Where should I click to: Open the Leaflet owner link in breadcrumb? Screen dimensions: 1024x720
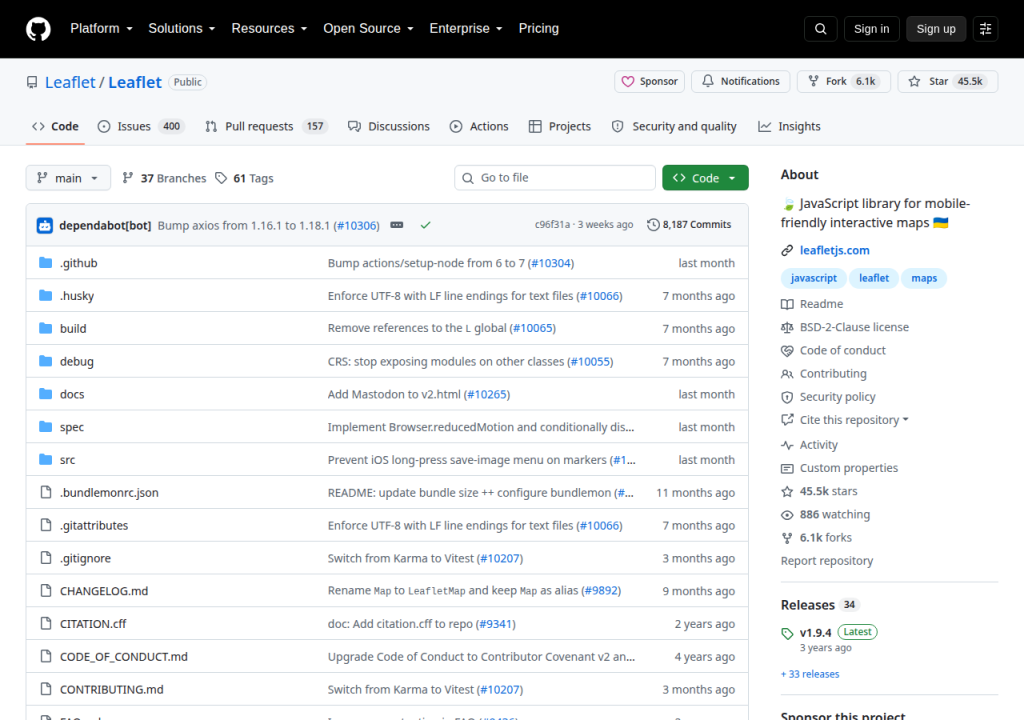70,82
